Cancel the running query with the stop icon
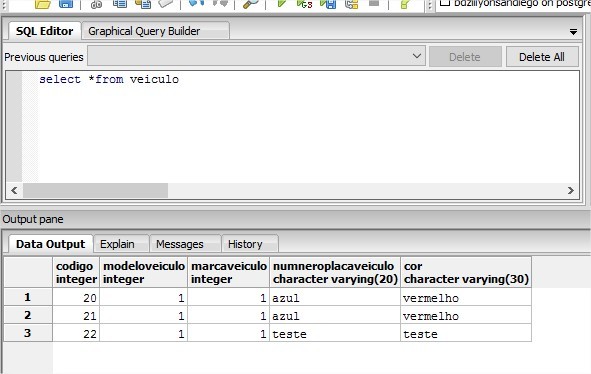 point(374,3)
